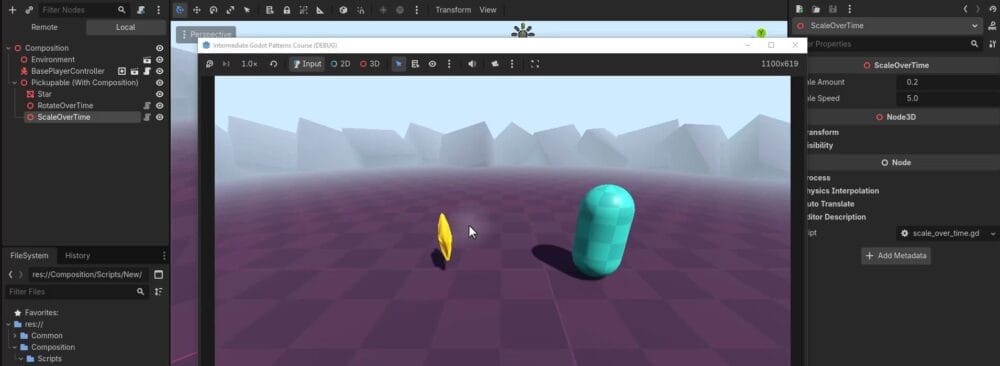Toggle use local space cube icon
Viewport: 1000px width, 366px height.
[343, 10]
